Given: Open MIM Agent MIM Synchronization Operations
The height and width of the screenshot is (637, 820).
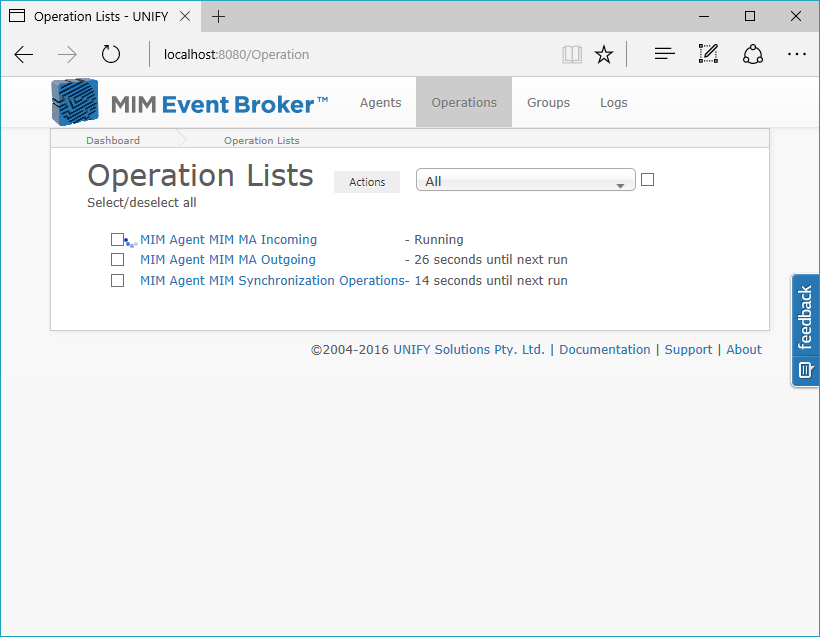Looking at the screenshot, I should pyautogui.click(x=272, y=280).
